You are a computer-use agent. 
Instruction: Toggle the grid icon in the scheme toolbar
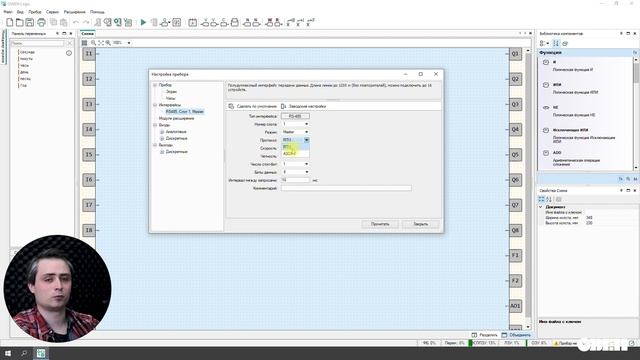click(x=84, y=43)
